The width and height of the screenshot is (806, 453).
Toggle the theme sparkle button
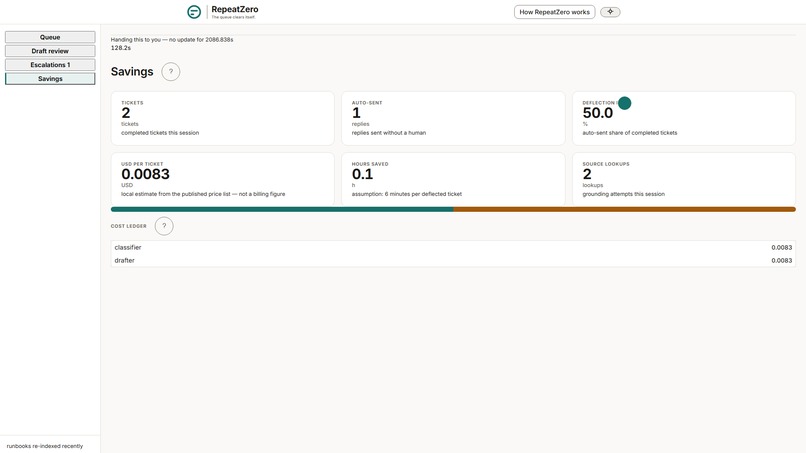(610, 12)
